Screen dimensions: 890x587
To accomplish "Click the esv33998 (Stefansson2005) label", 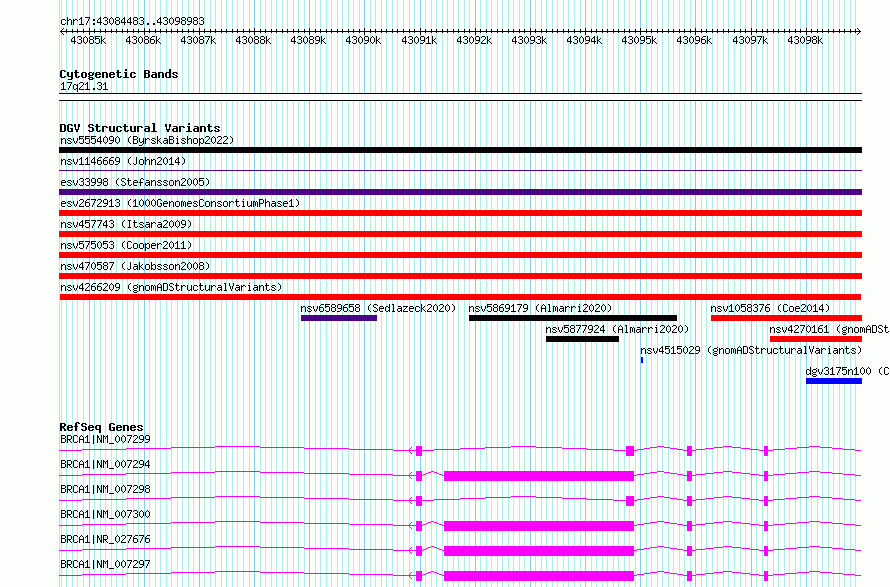I will (135, 182).
